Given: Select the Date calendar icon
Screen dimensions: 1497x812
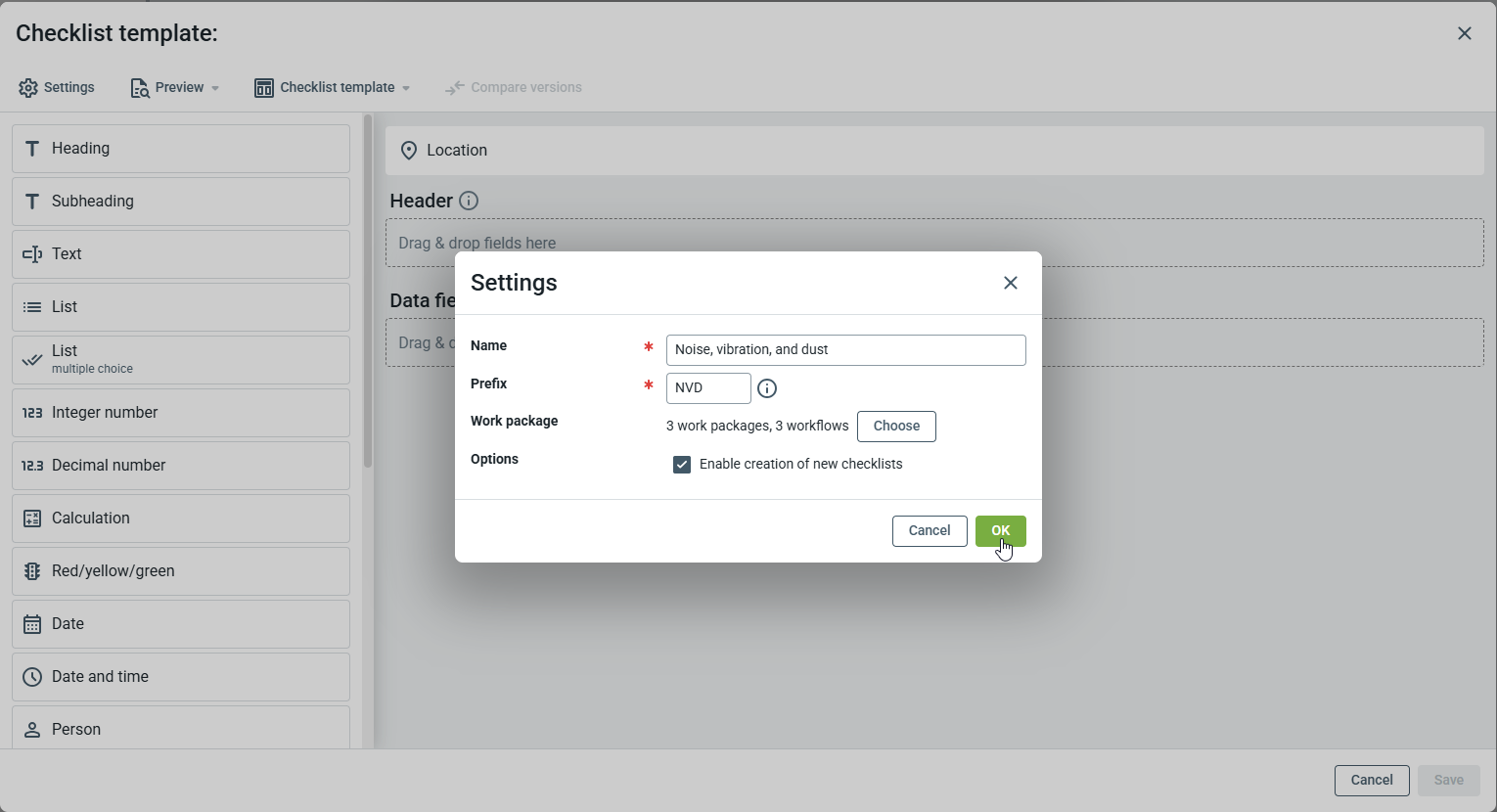Looking at the screenshot, I should click(x=32, y=624).
